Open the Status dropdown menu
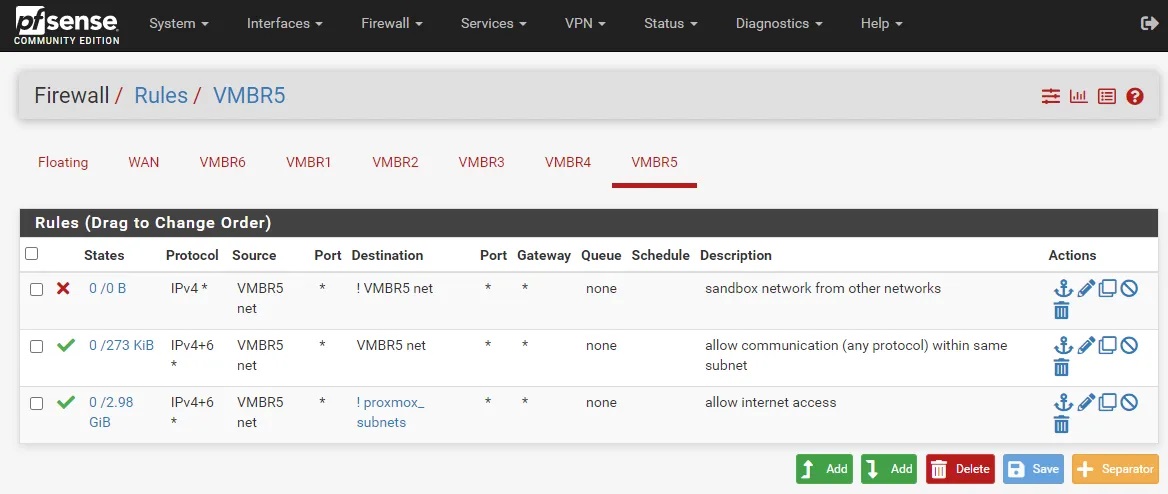This screenshot has width=1168, height=494. click(670, 24)
